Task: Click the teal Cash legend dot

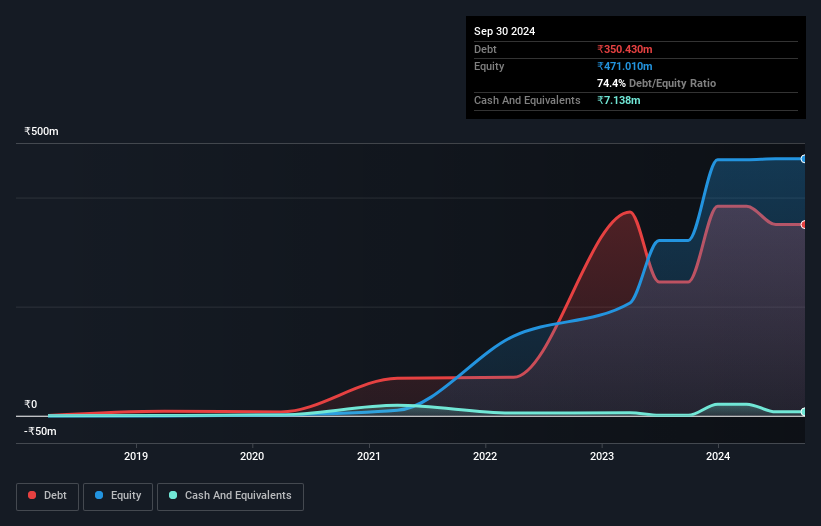Action: [173, 495]
